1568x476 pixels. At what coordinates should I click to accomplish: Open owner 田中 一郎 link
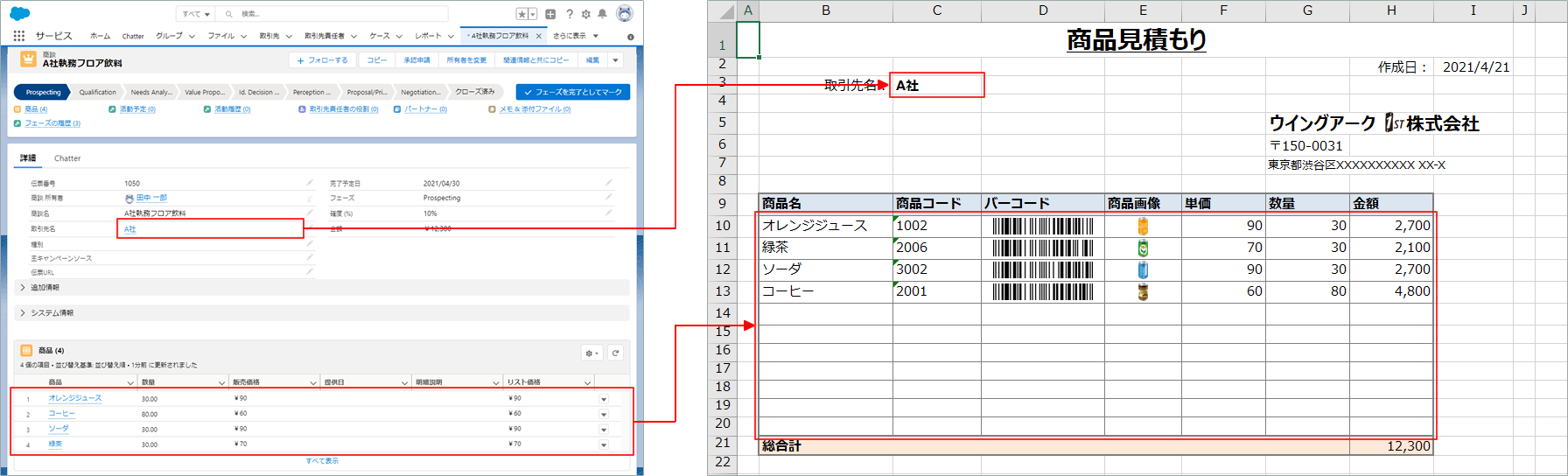[x=151, y=198]
